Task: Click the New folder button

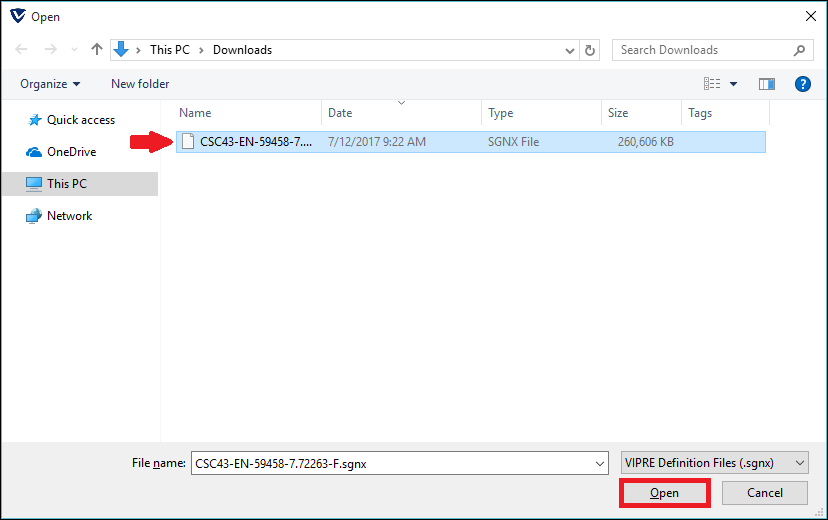Action: click(140, 84)
